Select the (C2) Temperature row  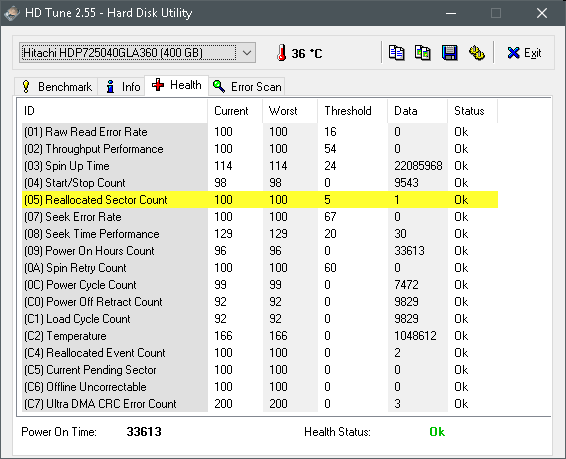tap(260, 336)
